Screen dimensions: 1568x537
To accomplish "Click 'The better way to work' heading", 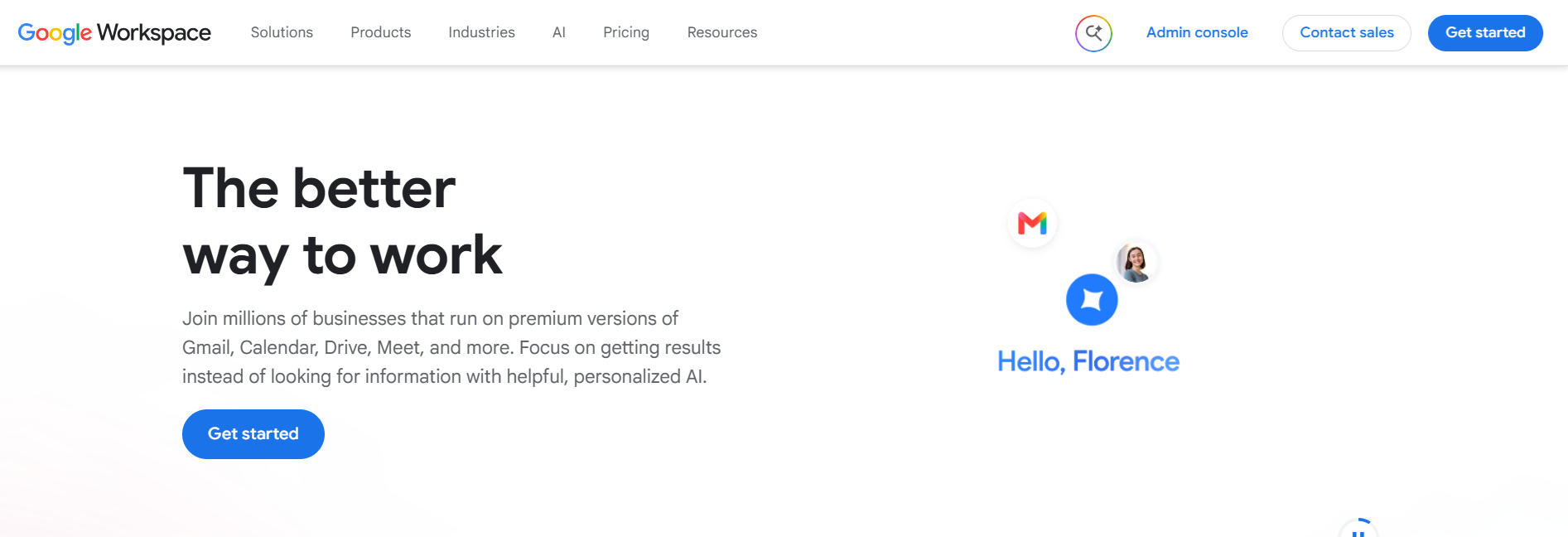I will (x=342, y=222).
